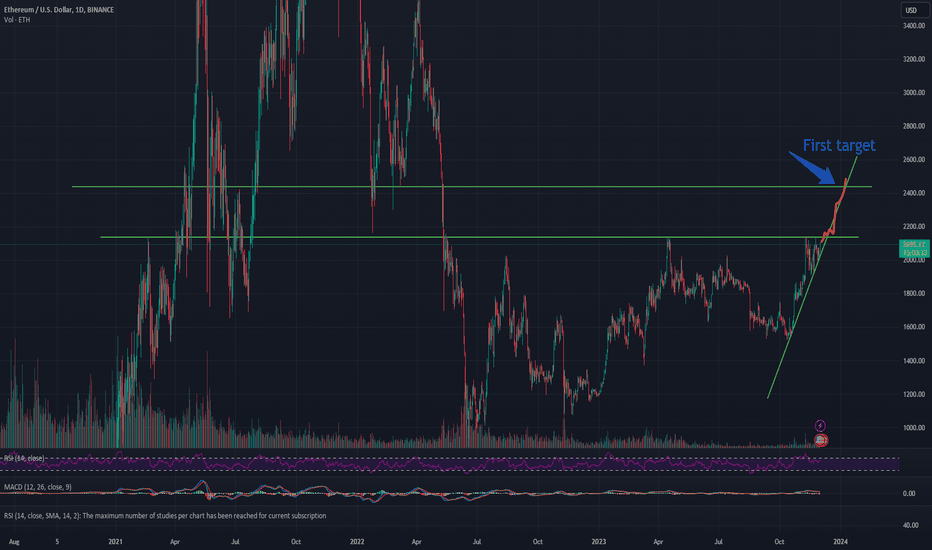Click the 1400.00 price axis label
Screen dimensions: 932x550
914,361
